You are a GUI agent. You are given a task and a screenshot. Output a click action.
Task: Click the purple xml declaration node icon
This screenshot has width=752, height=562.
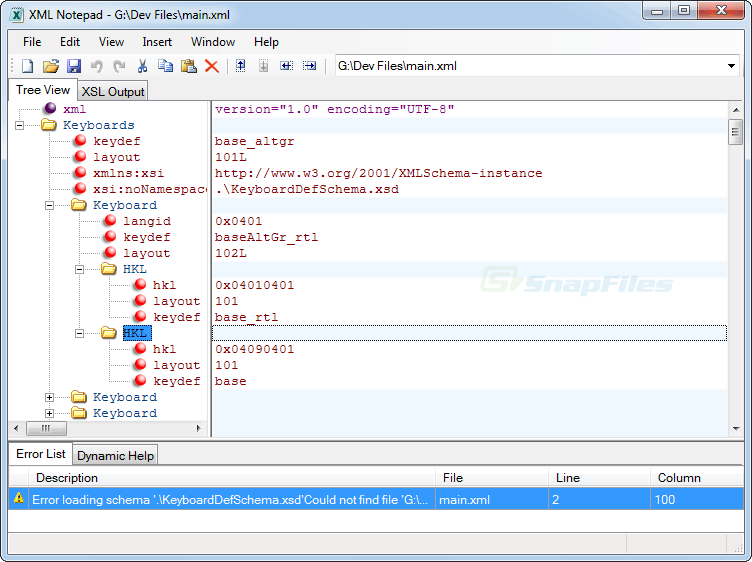[x=50, y=108]
